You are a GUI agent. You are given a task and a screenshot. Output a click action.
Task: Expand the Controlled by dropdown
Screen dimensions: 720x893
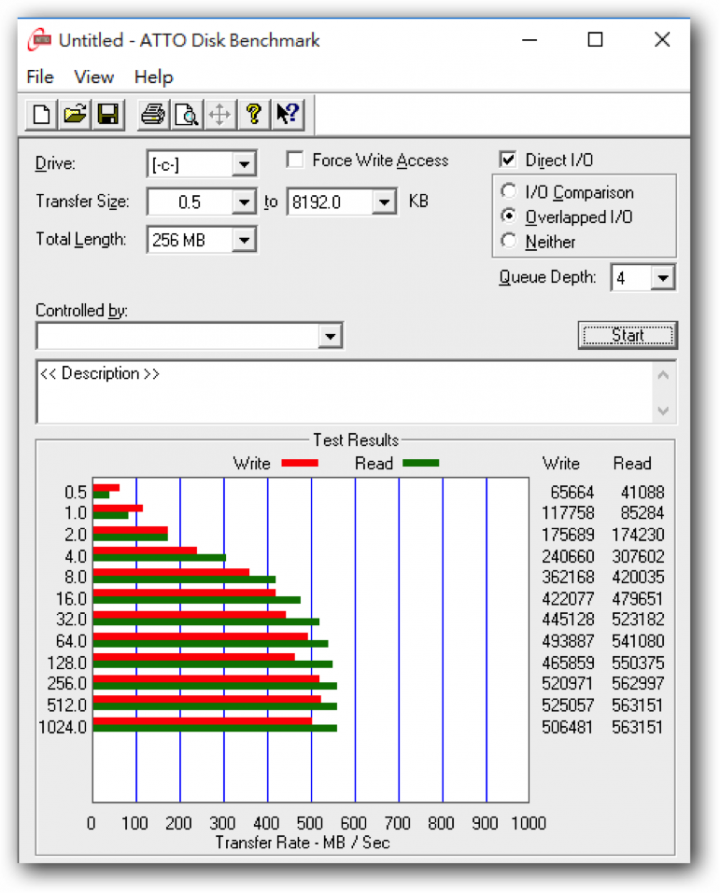point(330,336)
